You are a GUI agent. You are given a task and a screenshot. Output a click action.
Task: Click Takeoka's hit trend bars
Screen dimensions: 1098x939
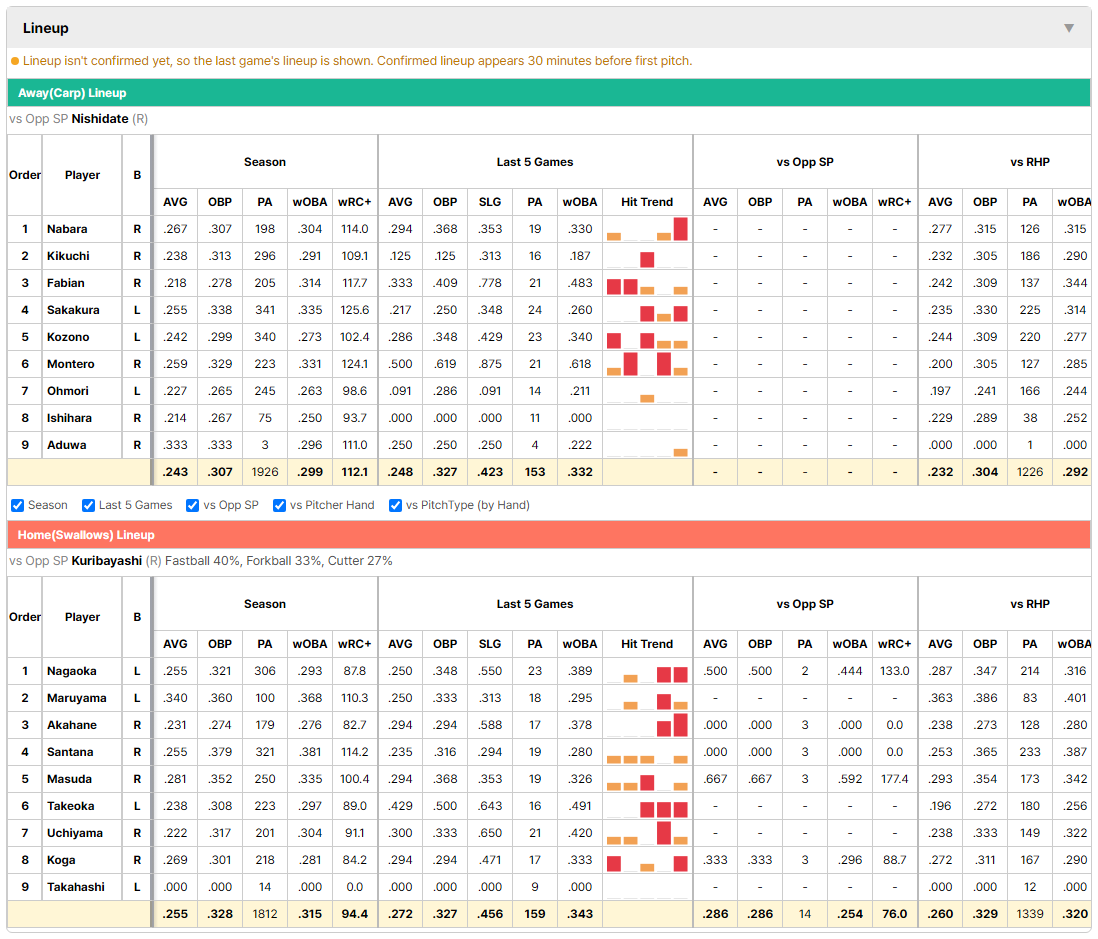point(647,806)
